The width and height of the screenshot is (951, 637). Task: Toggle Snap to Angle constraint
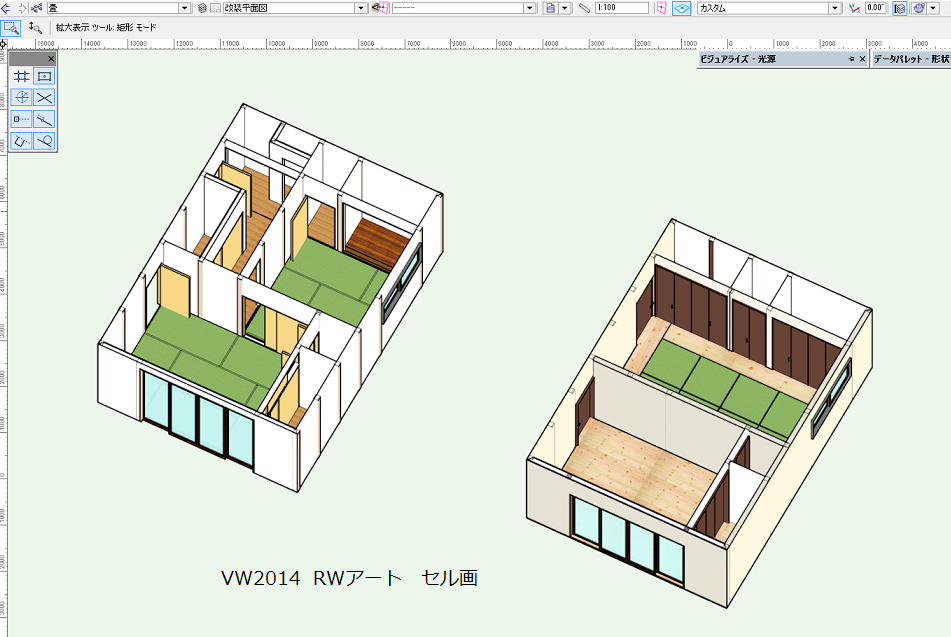(x=21, y=98)
